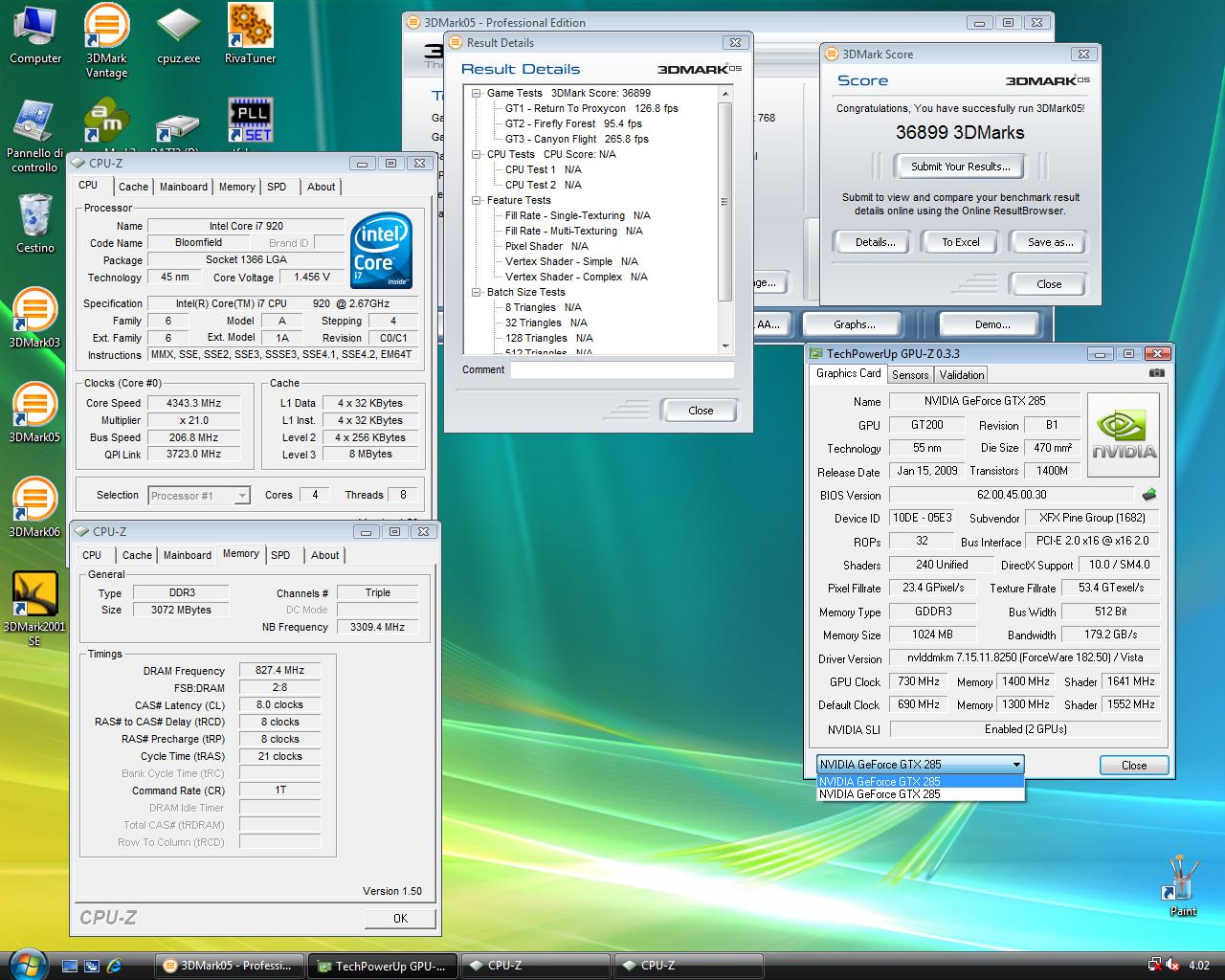Click the To Excel button
1225x980 pixels.
pyautogui.click(x=960, y=242)
